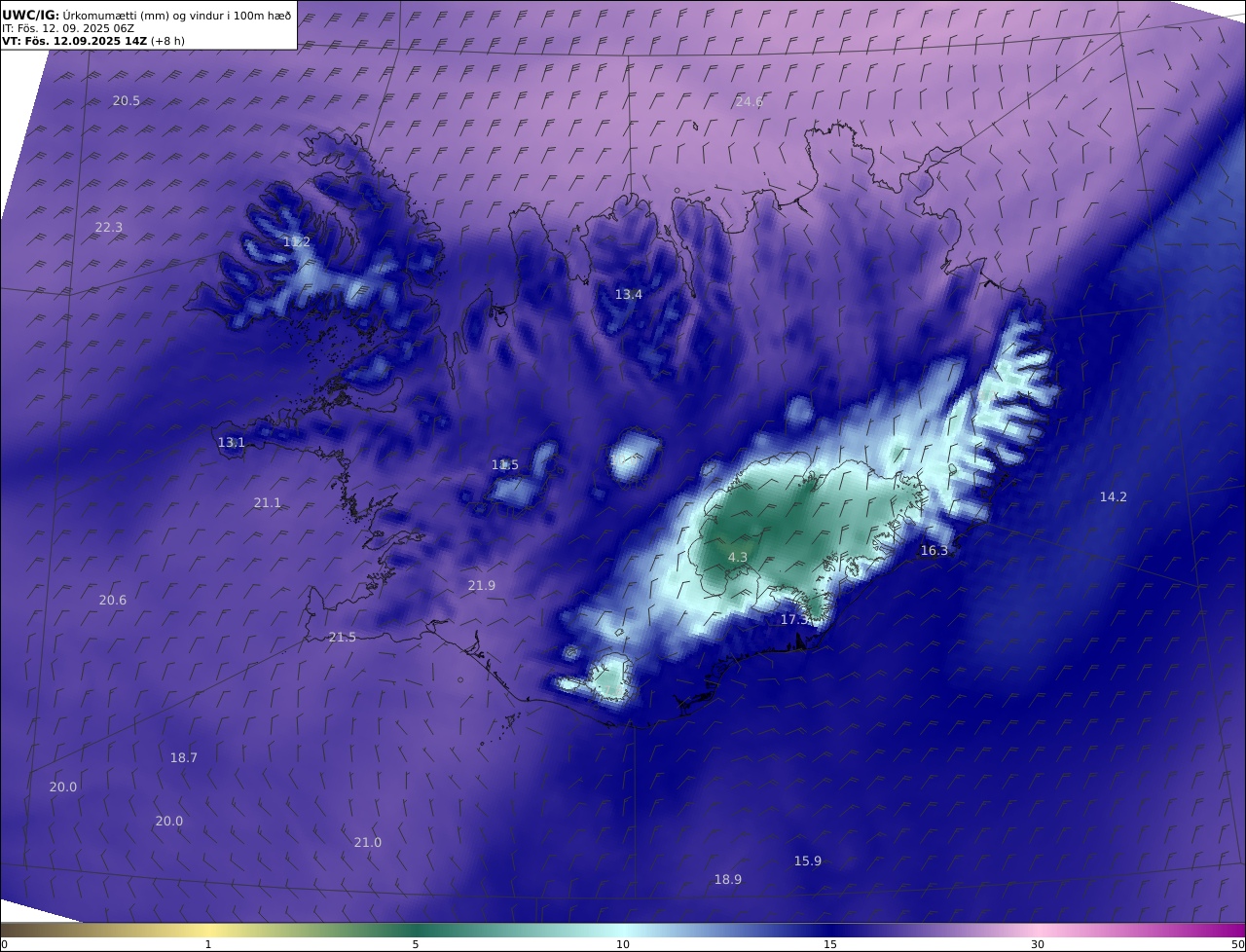Select the IT: Fös. 12. 09. 2025 06Z line

(x=68, y=28)
